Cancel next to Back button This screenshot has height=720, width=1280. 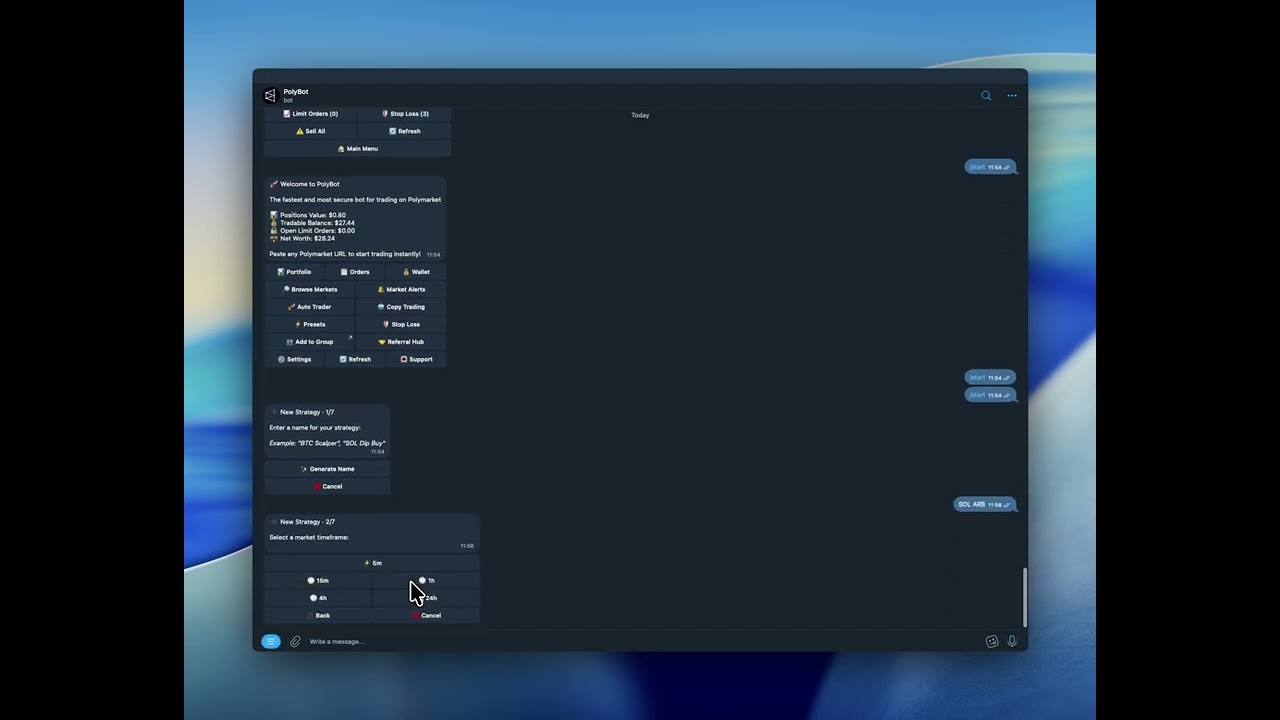pos(426,616)
